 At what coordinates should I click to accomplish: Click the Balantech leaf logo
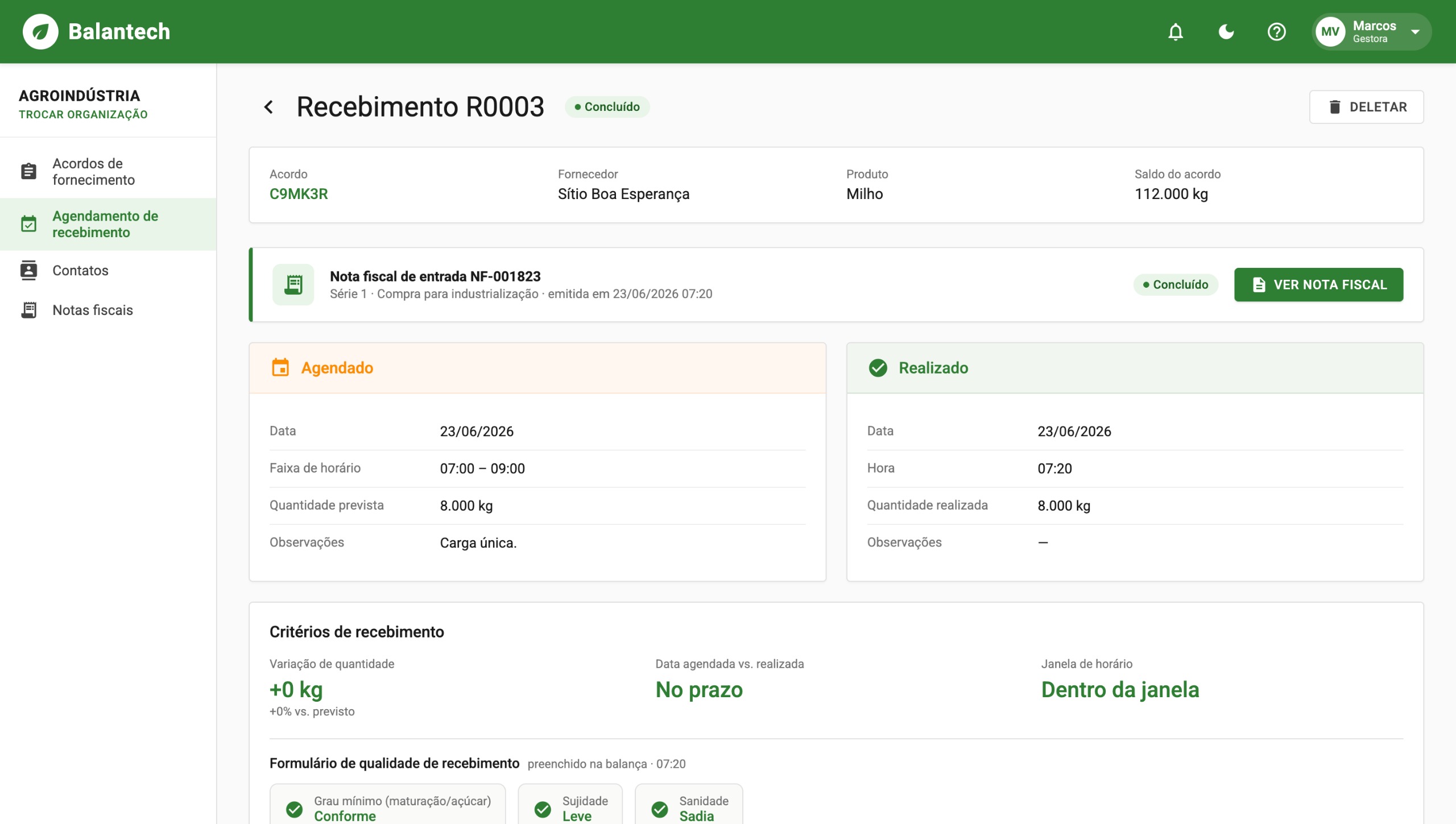point(40,32)
